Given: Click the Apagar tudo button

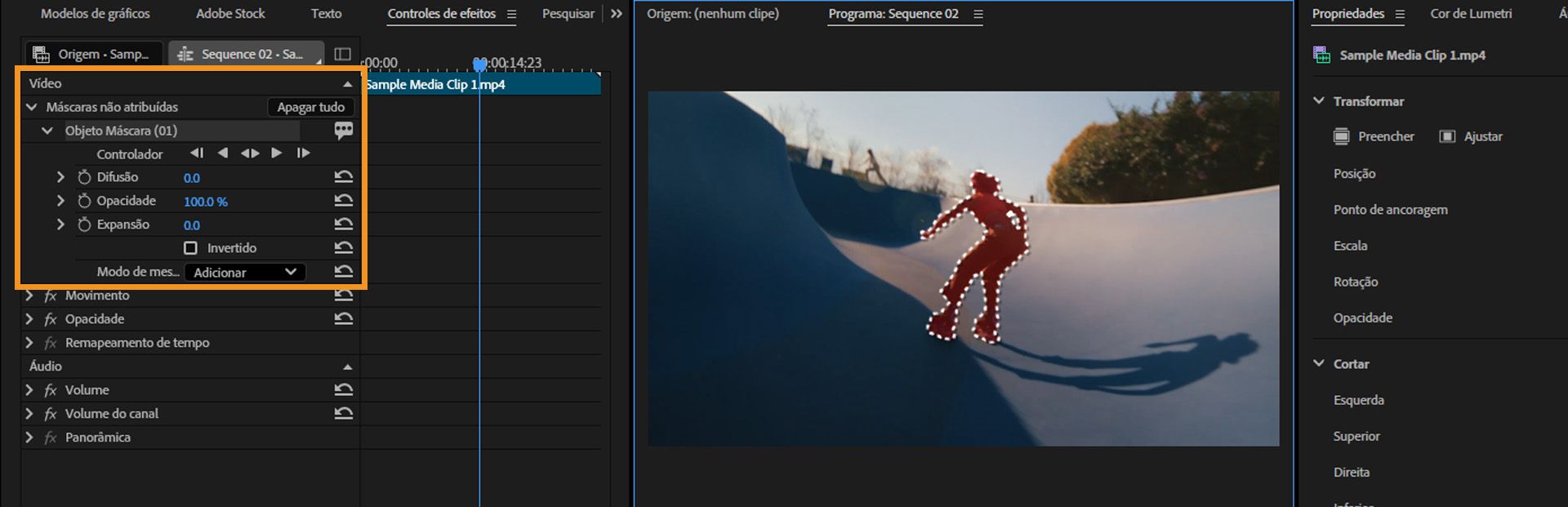Looking at the screenshot, I should [310, 107].
